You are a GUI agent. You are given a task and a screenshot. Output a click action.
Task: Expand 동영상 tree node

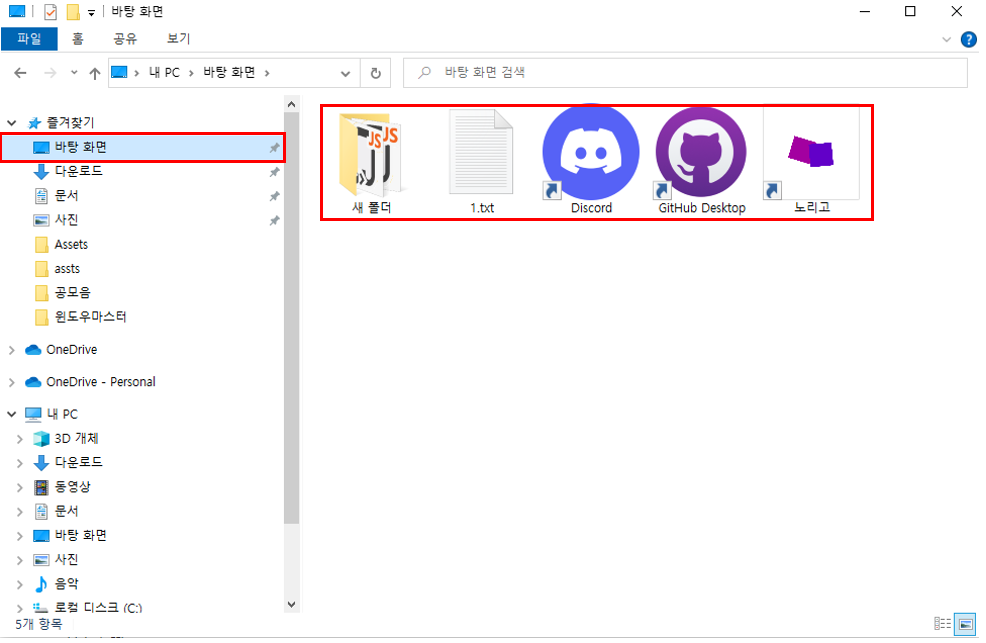pos(19,487)
